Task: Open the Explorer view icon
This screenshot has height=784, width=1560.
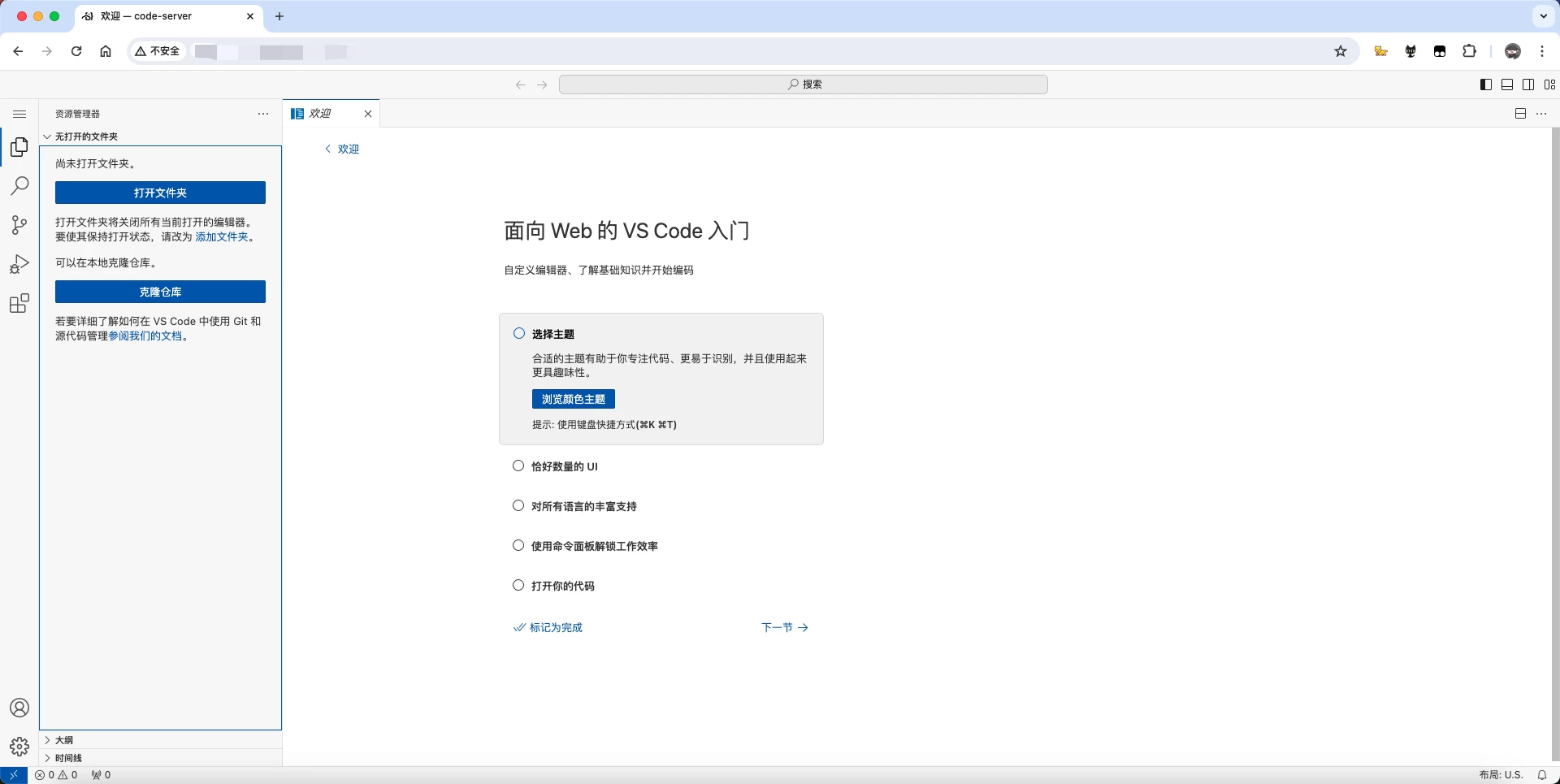Action: 19,147
